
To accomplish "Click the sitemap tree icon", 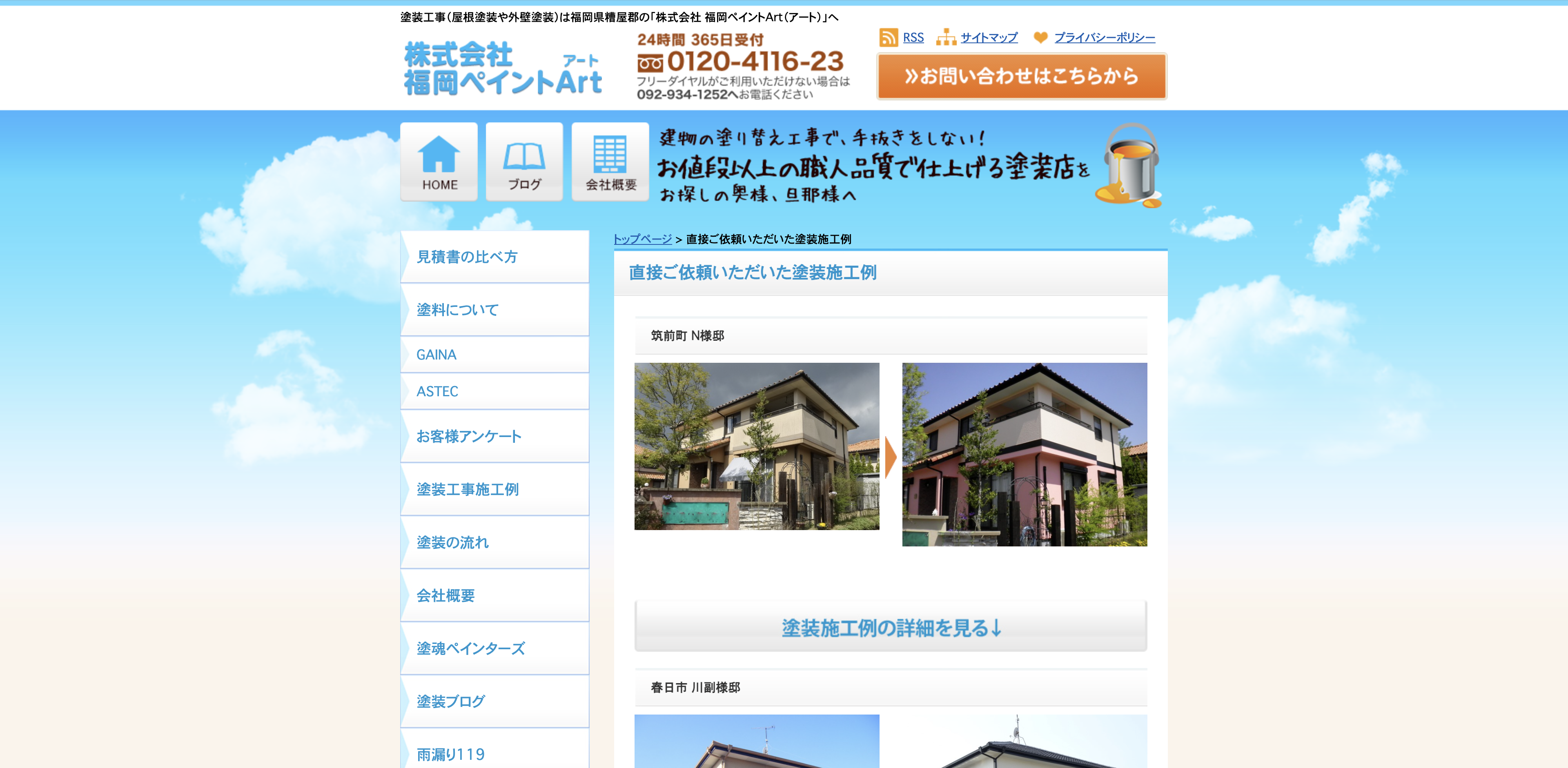I will coord(946,38).
